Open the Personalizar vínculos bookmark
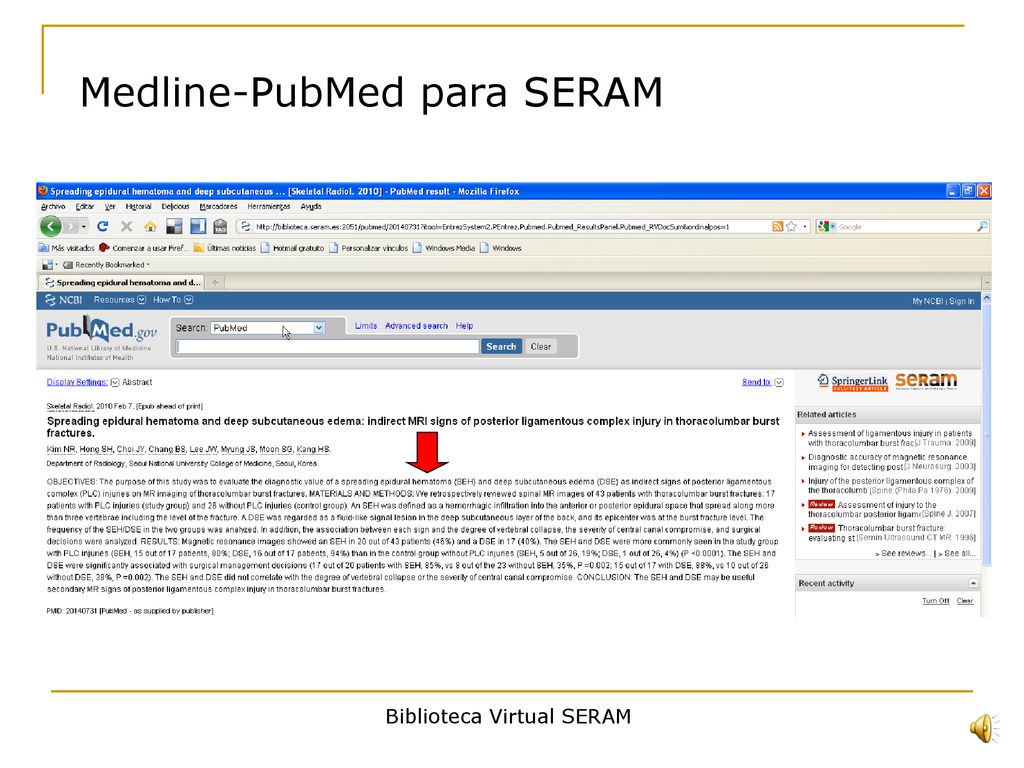Image resolution: width=1024 pixels, height=768 pixels. pyautogui.click(x=368, y=248)
